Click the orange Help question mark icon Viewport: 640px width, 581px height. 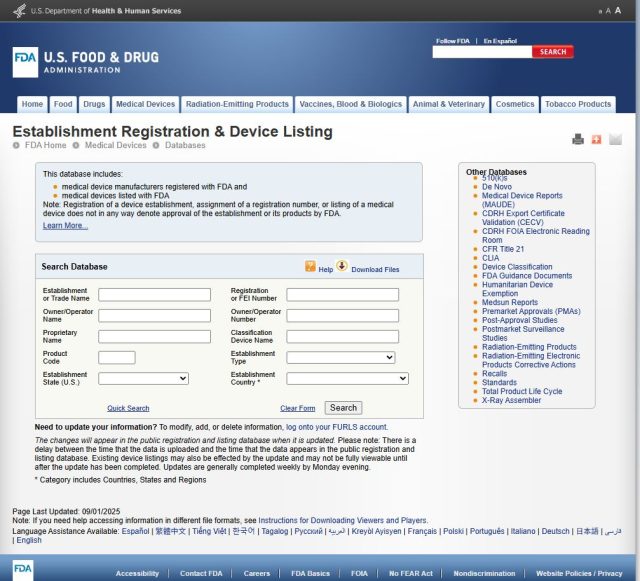(x=310, y=266)
